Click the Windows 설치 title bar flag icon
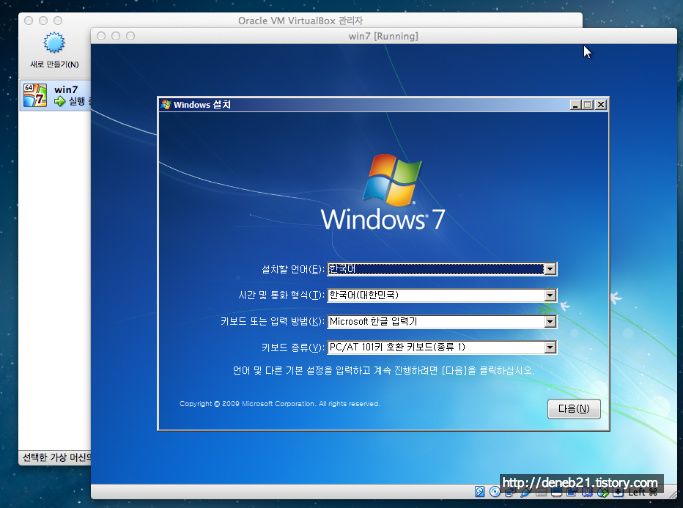This screenshot has width=683, height=508. click(x=166, y=105)
